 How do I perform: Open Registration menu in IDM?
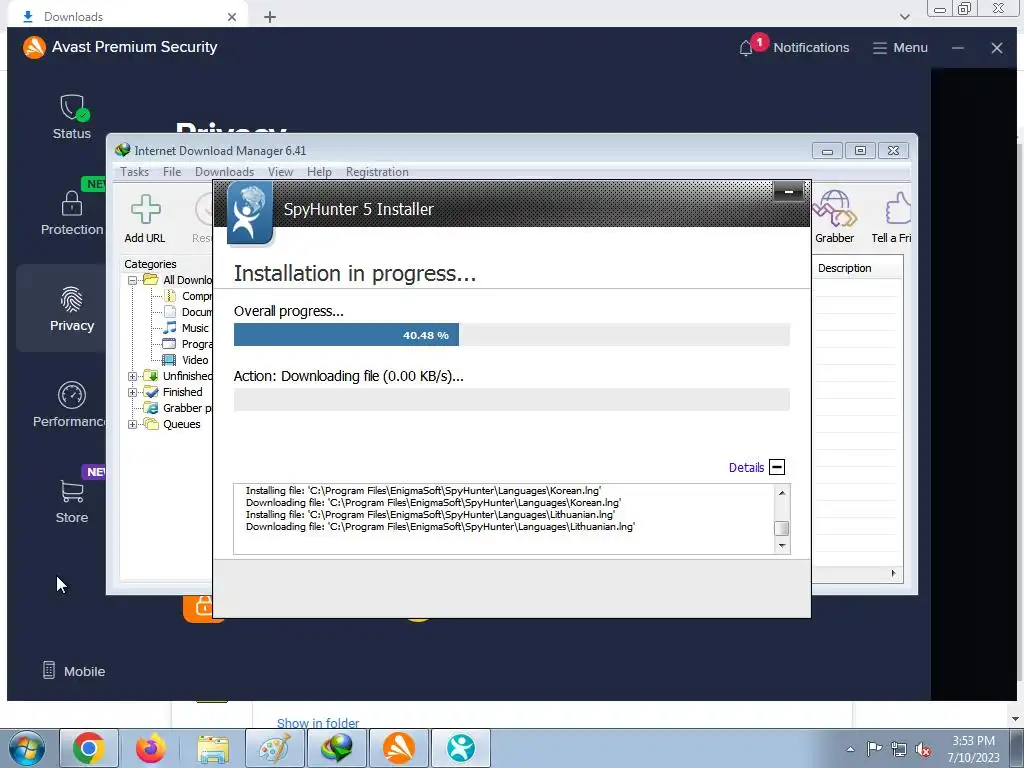pos(377,172)
